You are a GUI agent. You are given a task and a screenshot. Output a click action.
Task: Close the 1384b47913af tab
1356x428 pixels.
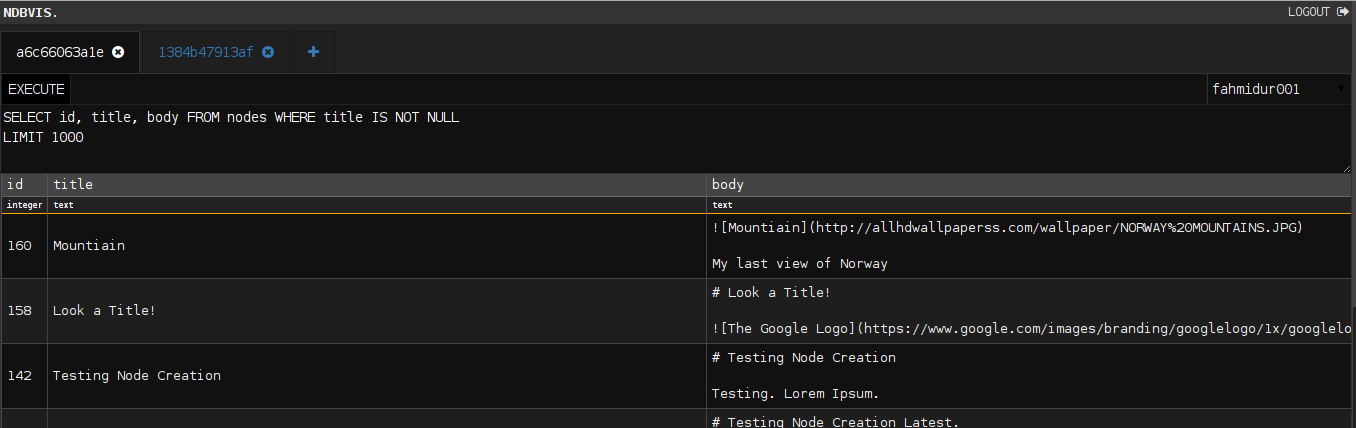click(x=268, y=52)
